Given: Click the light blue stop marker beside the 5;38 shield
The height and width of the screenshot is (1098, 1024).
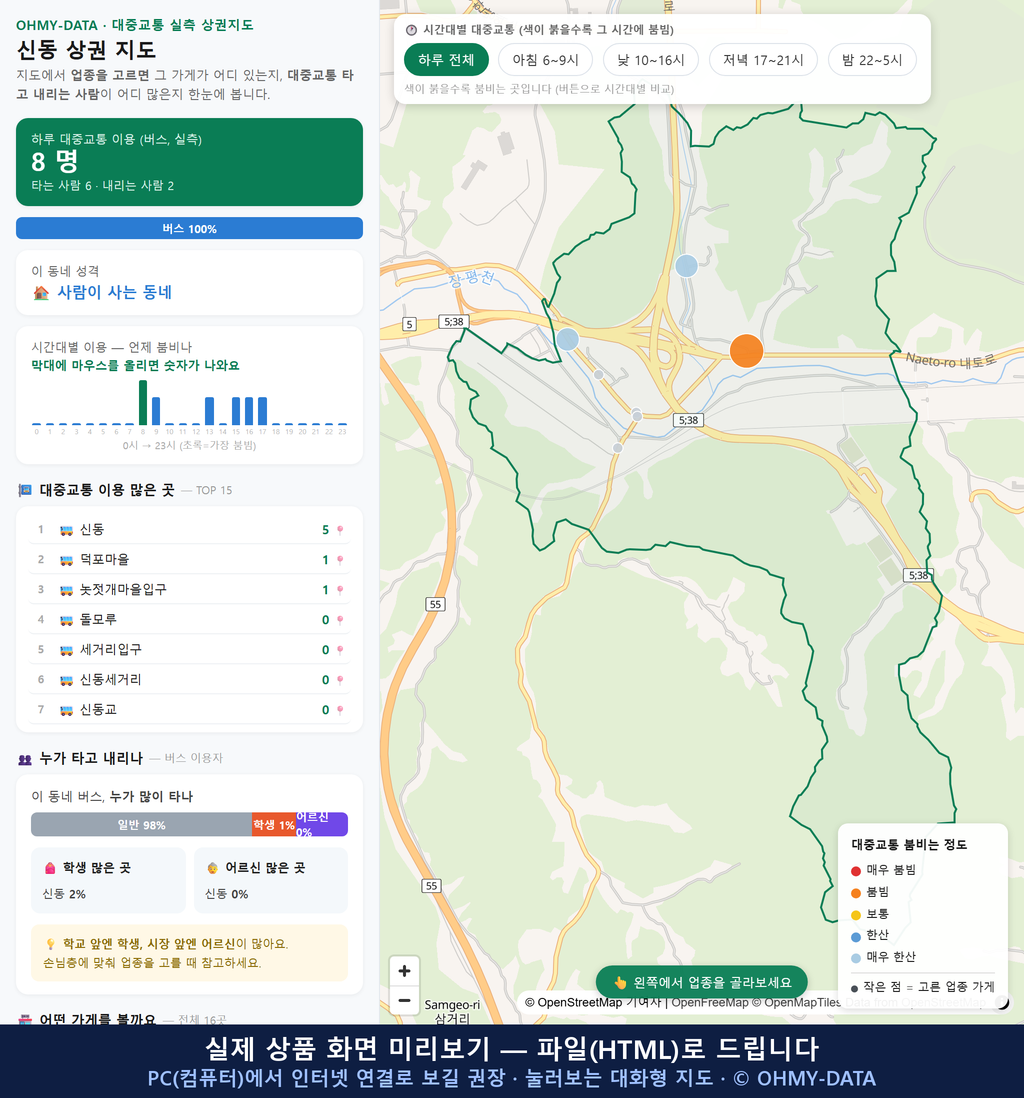Looking at the screenshot, I should pos(567,339).
